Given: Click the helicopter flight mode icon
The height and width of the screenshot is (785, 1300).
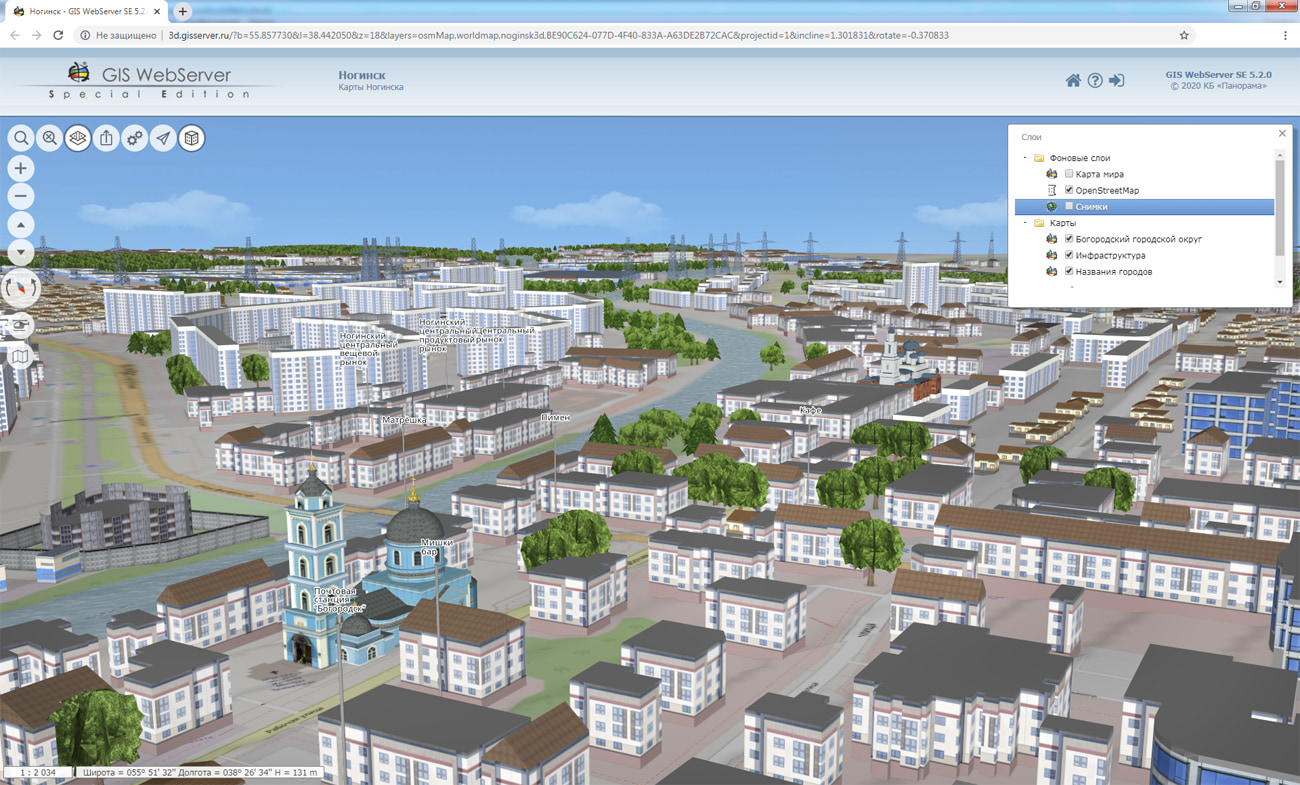Looking at the screenshot, I should (x=21, y=324).
